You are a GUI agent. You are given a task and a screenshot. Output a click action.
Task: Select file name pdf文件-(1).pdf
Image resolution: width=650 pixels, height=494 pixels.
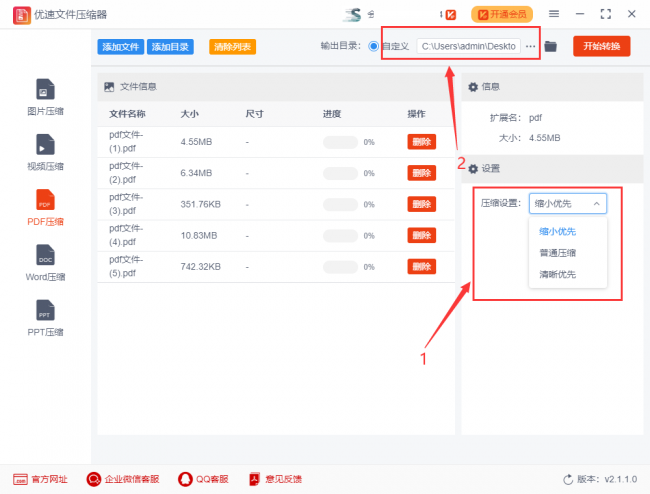126,142
